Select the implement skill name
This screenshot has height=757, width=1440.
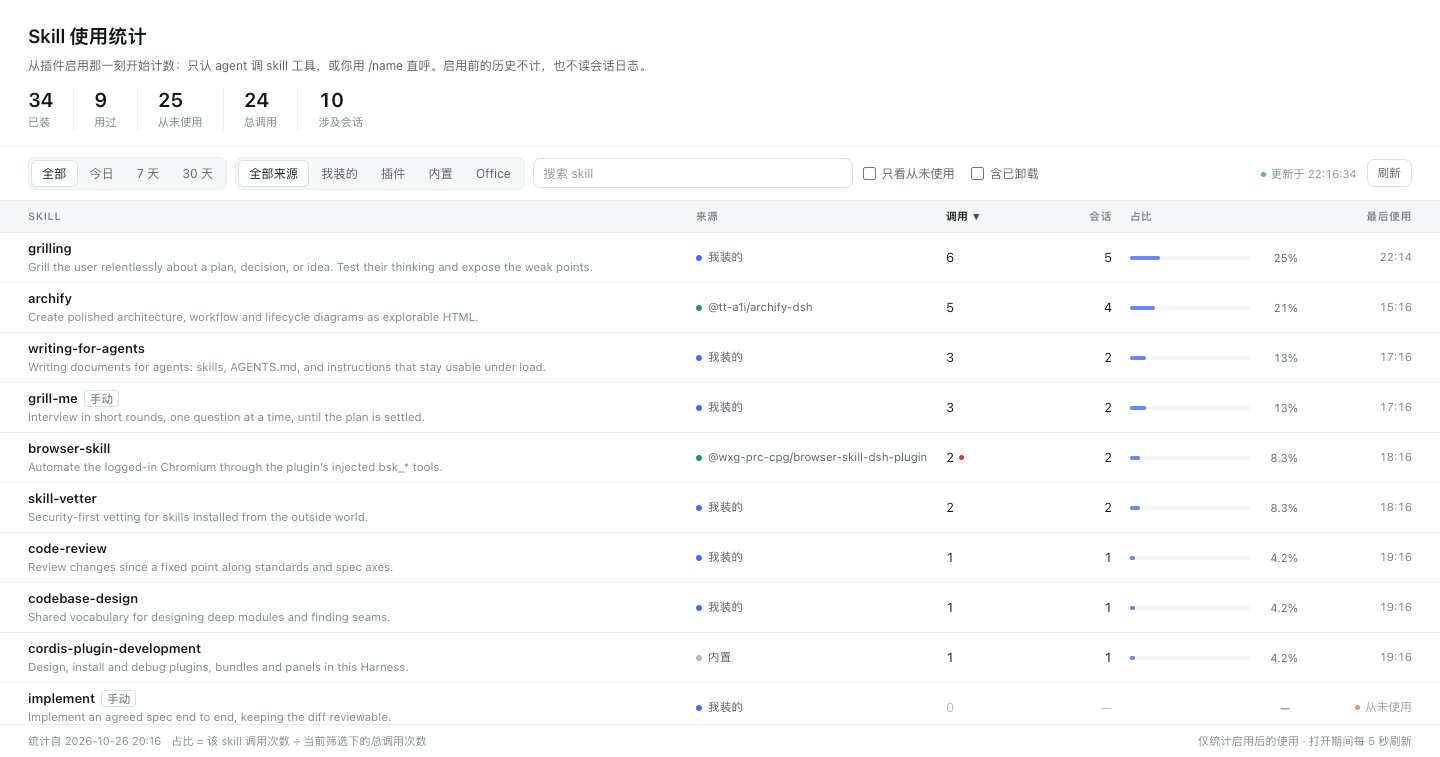61,698
